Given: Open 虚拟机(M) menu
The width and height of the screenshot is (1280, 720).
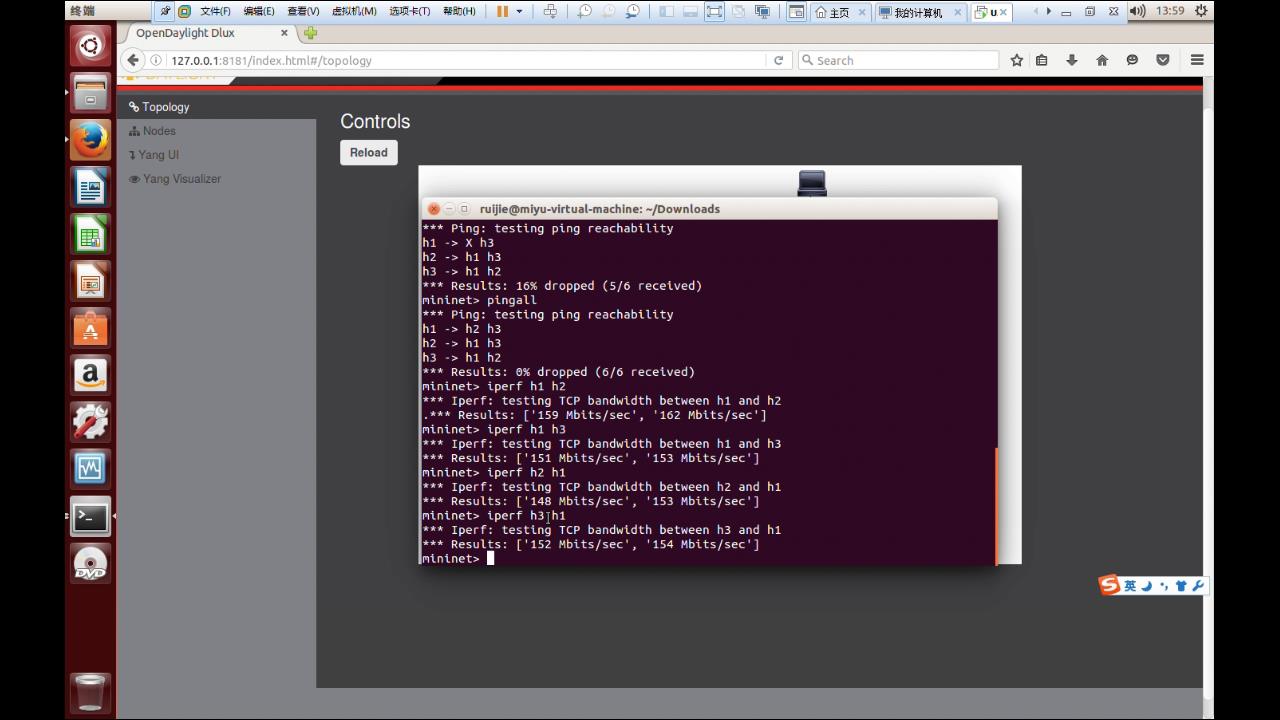Looking at the screenshot, I should pyautogui.click(x=354, y=12).
